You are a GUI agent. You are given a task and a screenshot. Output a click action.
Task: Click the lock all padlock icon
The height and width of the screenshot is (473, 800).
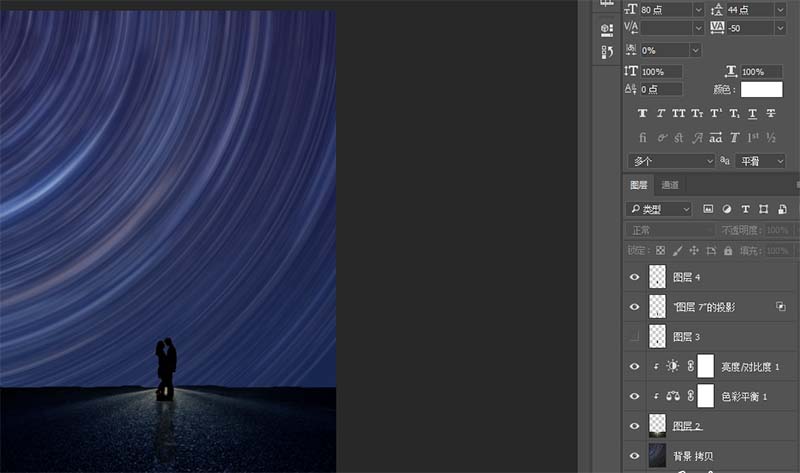click(728, 251)
